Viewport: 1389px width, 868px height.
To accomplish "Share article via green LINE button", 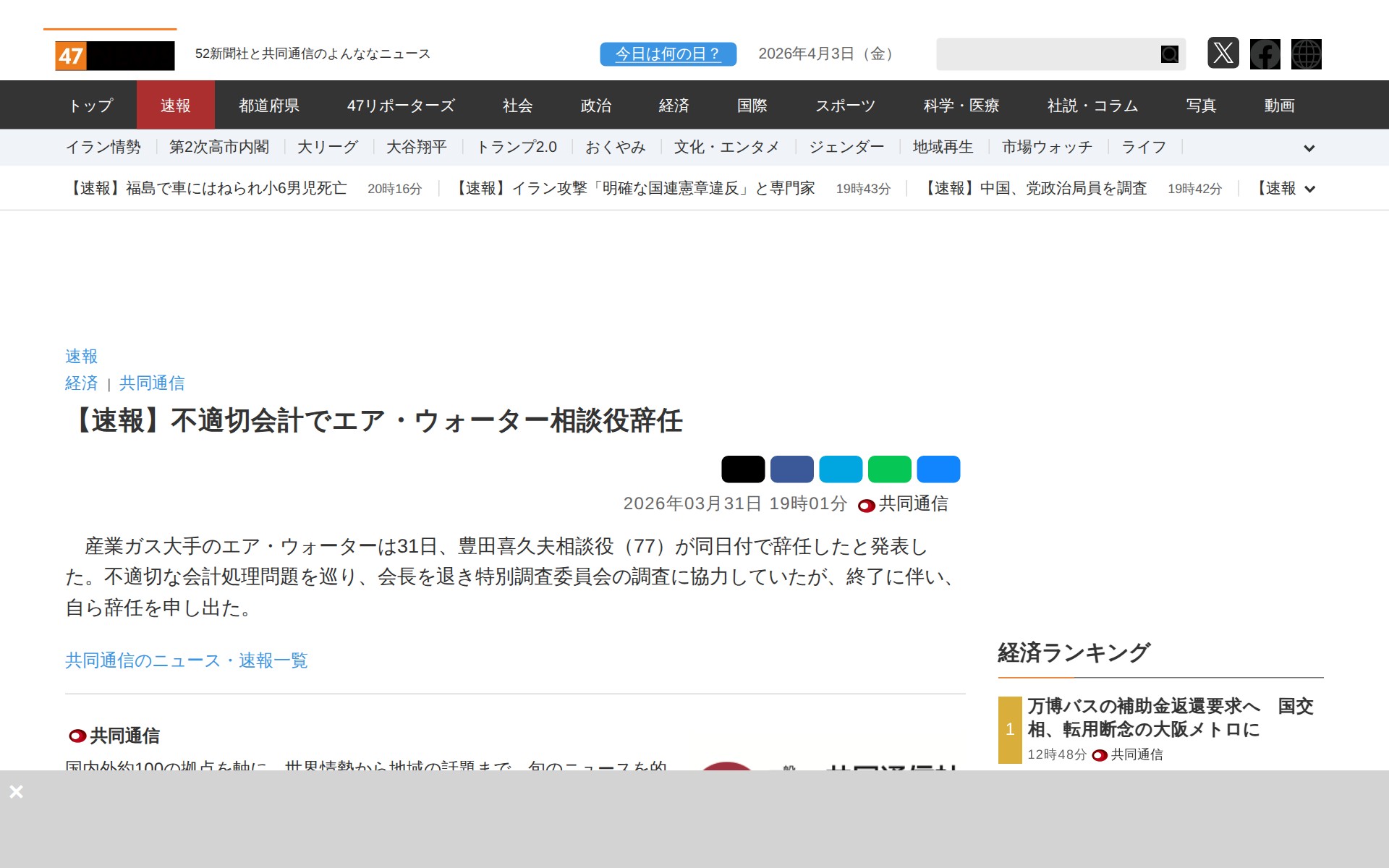I will [x=889, y=469].
